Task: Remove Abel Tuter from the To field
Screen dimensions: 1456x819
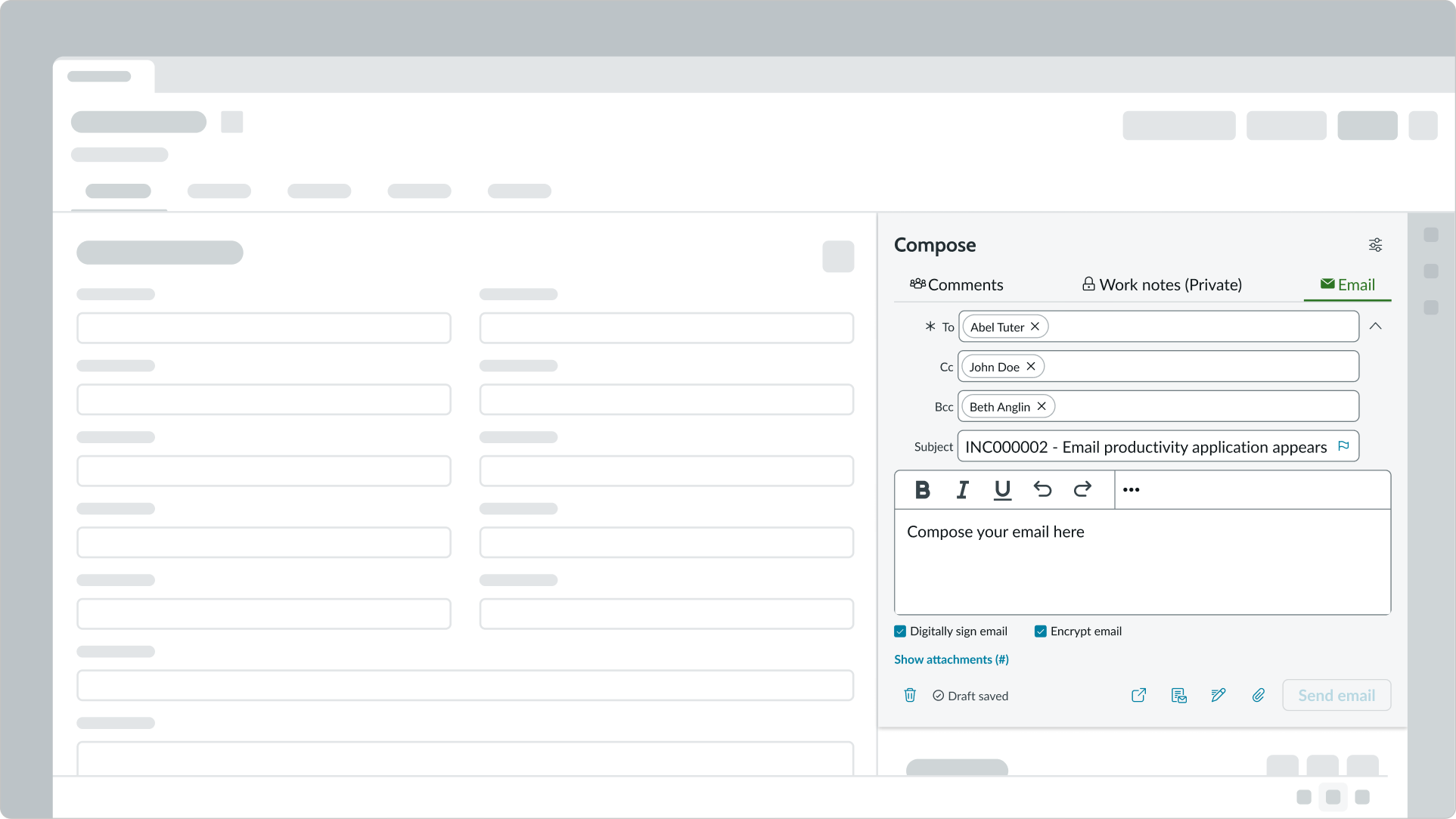Action: pyautogui.click(x=1035, y=327)
